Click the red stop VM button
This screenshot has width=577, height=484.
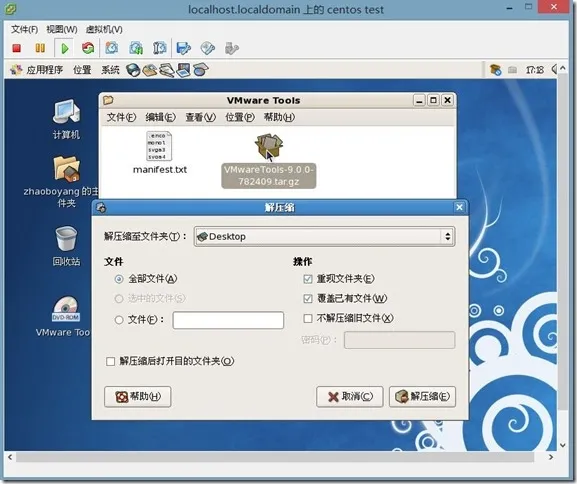[16, 48]
